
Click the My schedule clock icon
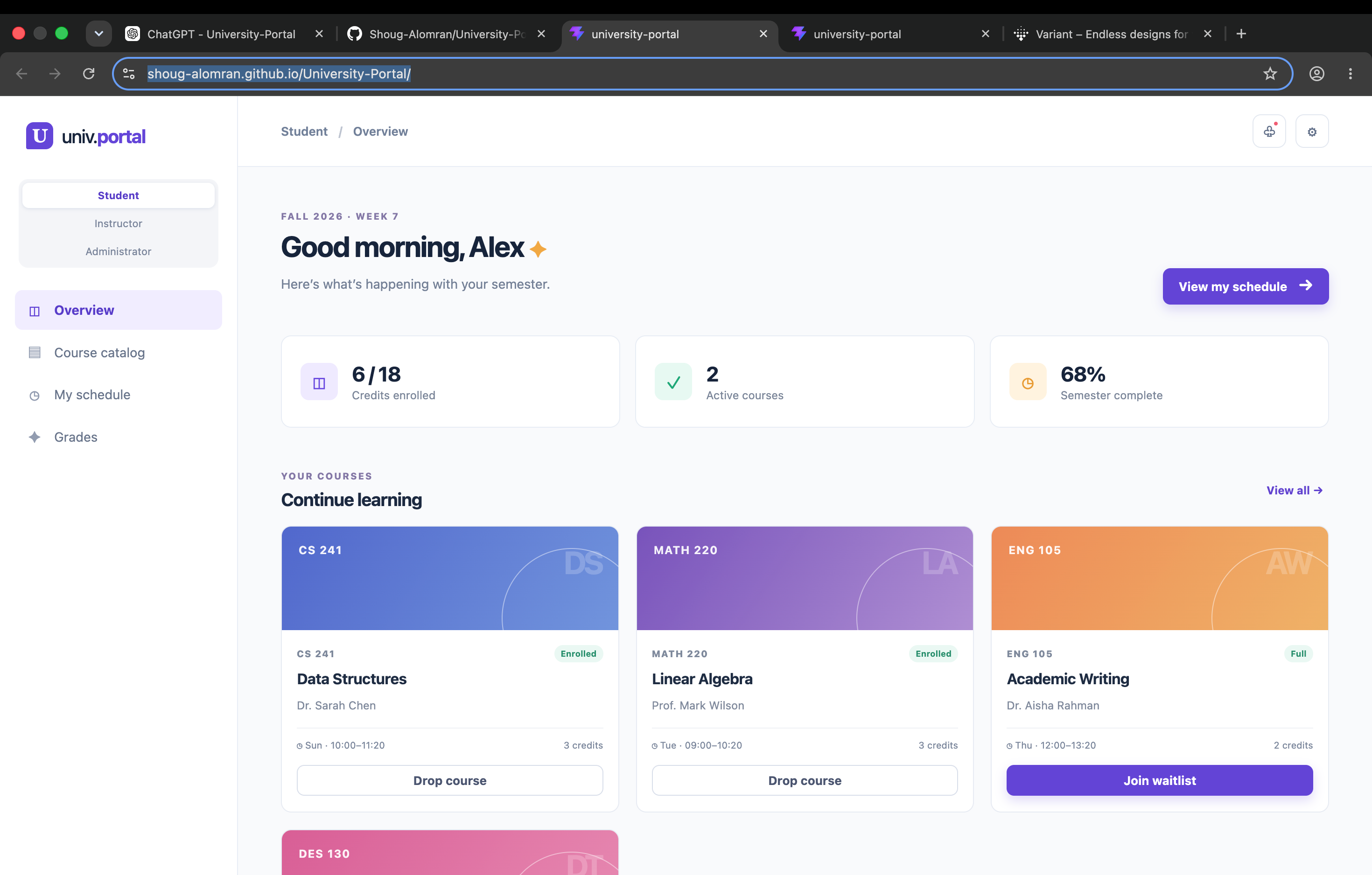35,396
